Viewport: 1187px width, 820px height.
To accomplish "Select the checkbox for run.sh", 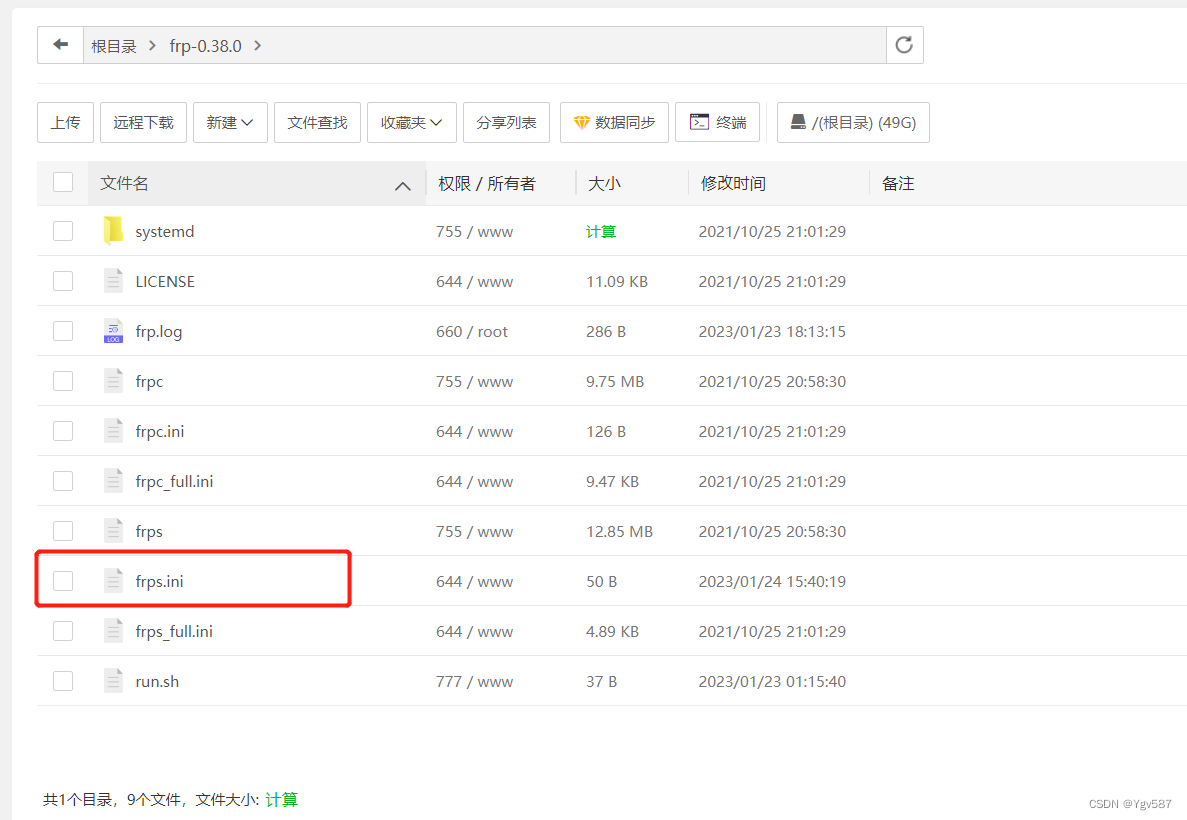I will tap(63, 681).
